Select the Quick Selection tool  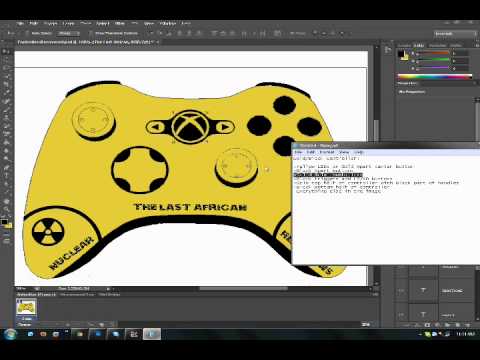6,76
